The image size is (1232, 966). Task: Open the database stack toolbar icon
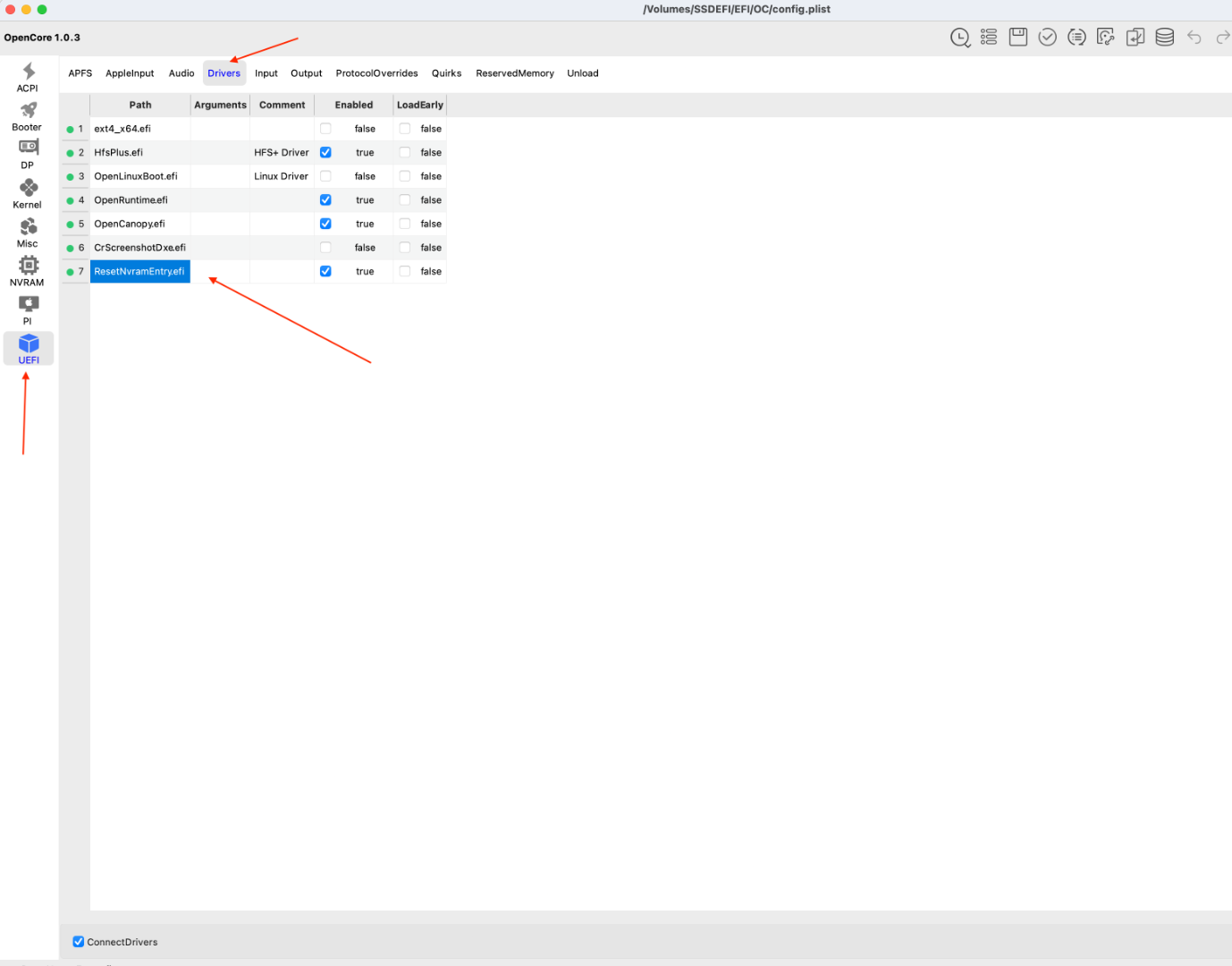click(1165, 37)
